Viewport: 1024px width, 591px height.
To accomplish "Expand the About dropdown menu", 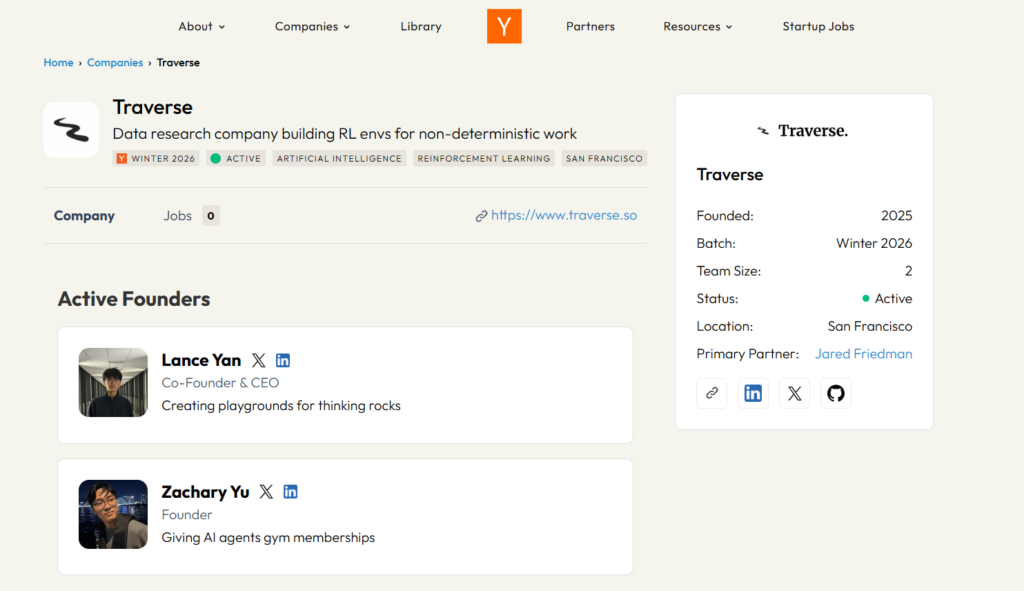I will pyautogui.click(x=201, y=26).
